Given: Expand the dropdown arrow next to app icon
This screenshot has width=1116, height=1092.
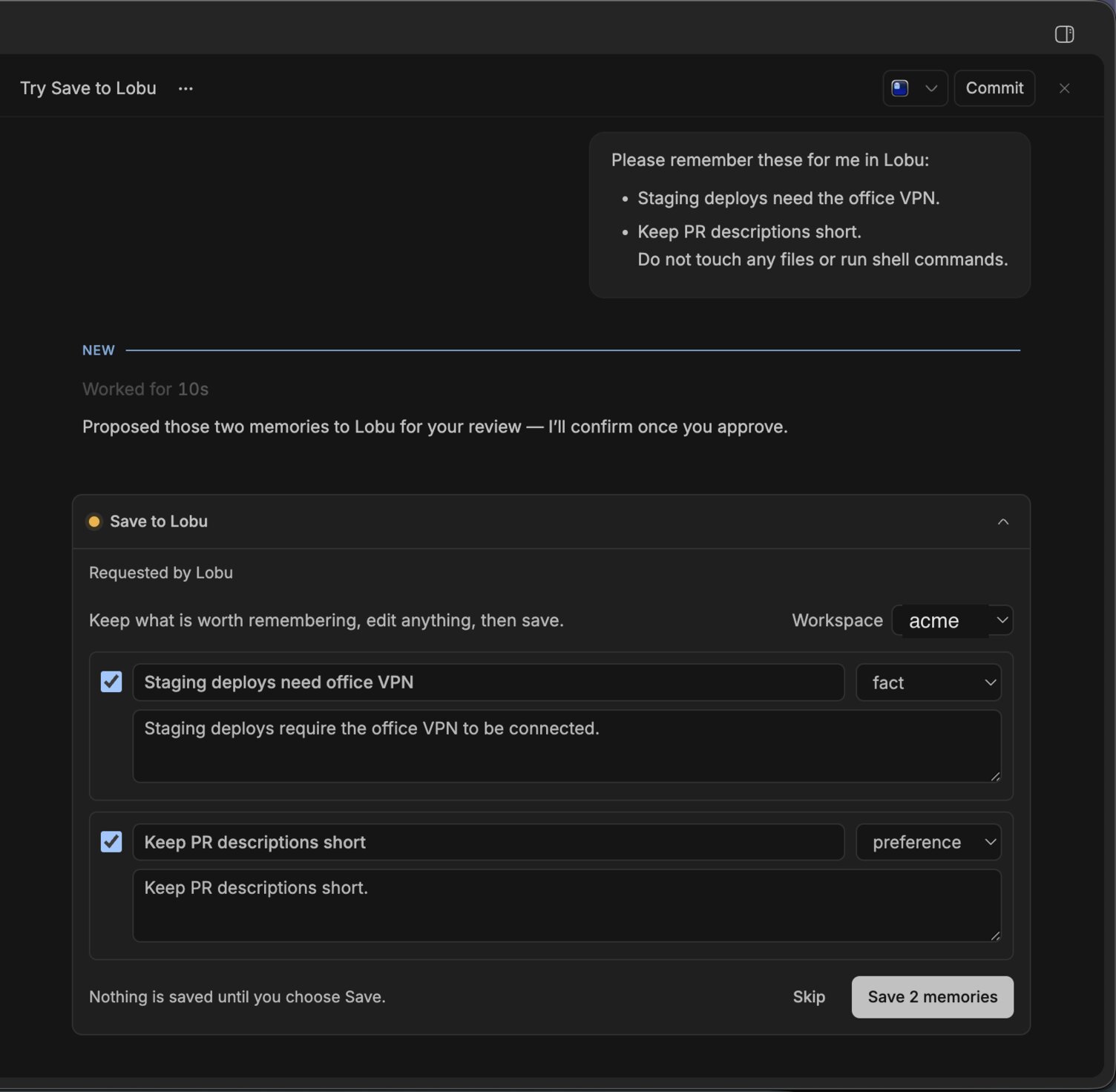Looking at the screenshot, I should point(931,88).
